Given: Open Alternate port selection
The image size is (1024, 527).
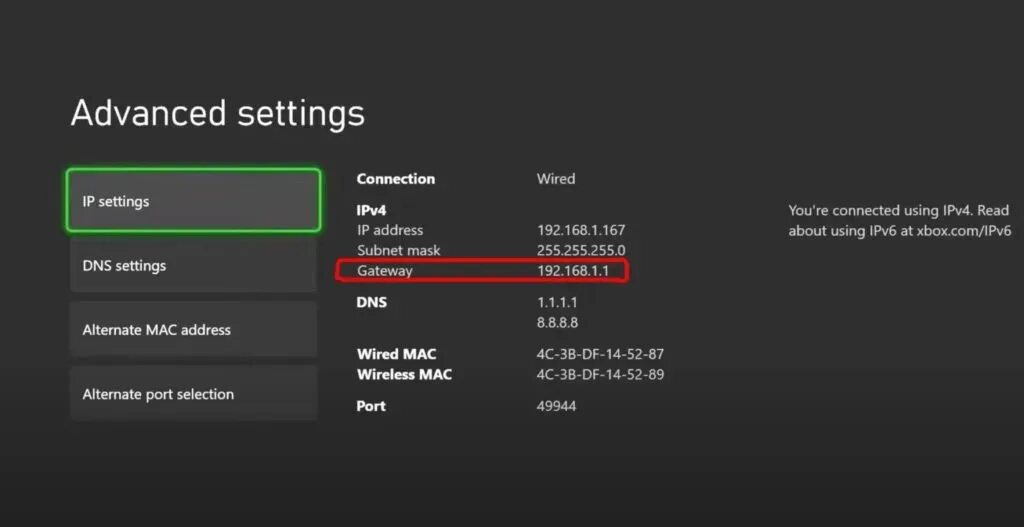Looking at the screenshot, I should (x=193, y=394).
